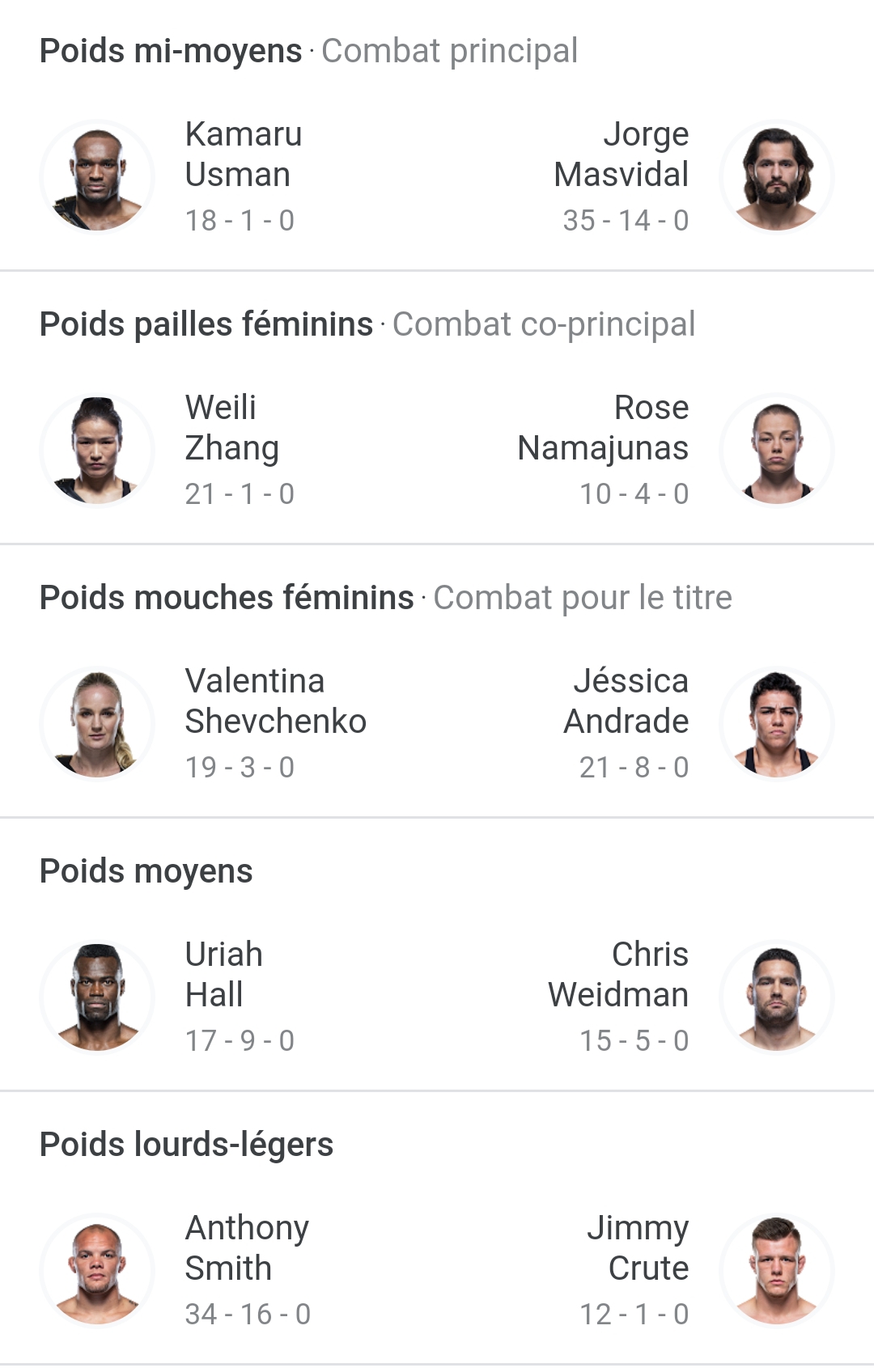The width and height of the screenshot is (874, 1372).
Task: Click the Kamaru Usman name
Action: point(244,155)
